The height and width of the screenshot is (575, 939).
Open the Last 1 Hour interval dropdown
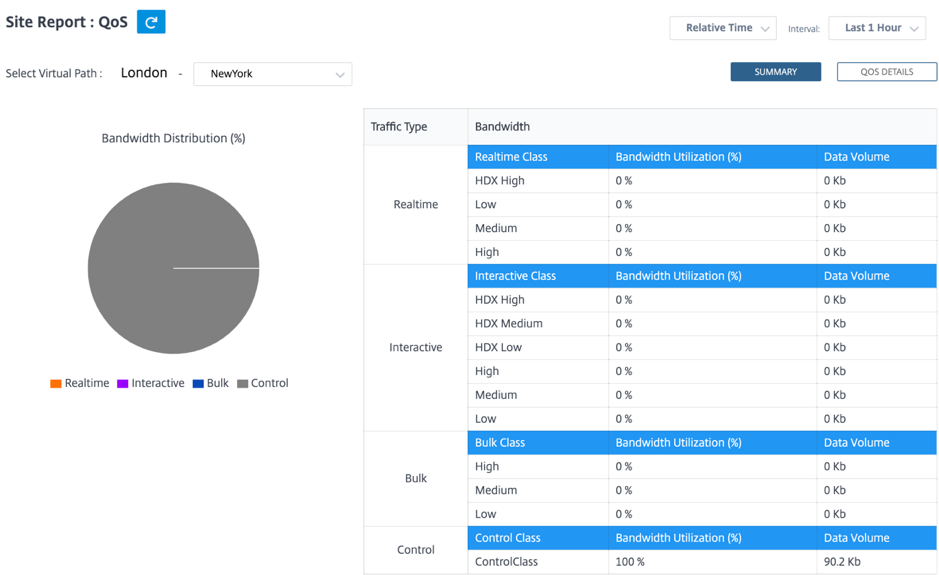coord(877,28)
